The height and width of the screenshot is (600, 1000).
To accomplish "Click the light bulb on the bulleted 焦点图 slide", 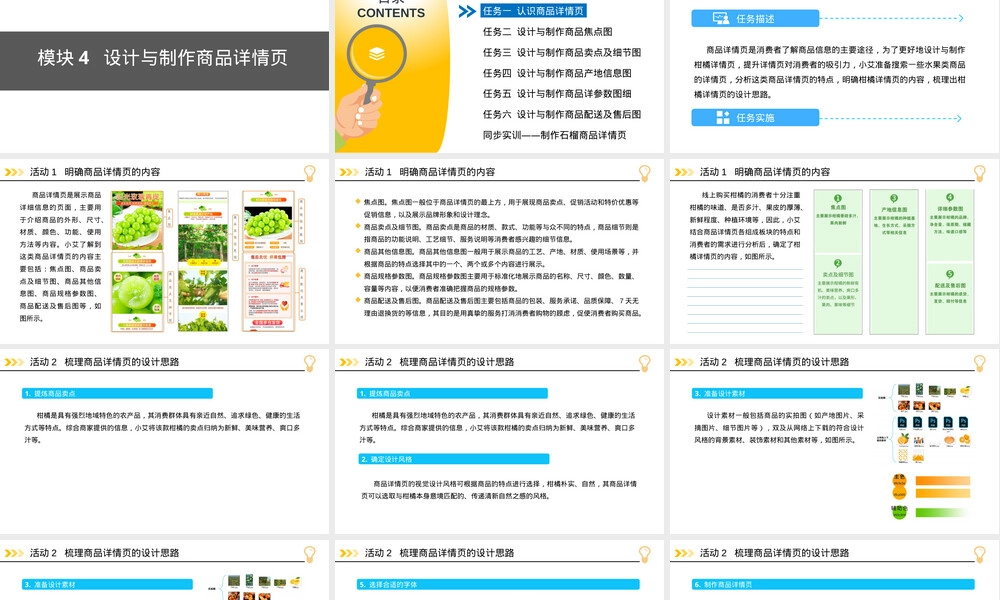I will [x=644, y=173].
